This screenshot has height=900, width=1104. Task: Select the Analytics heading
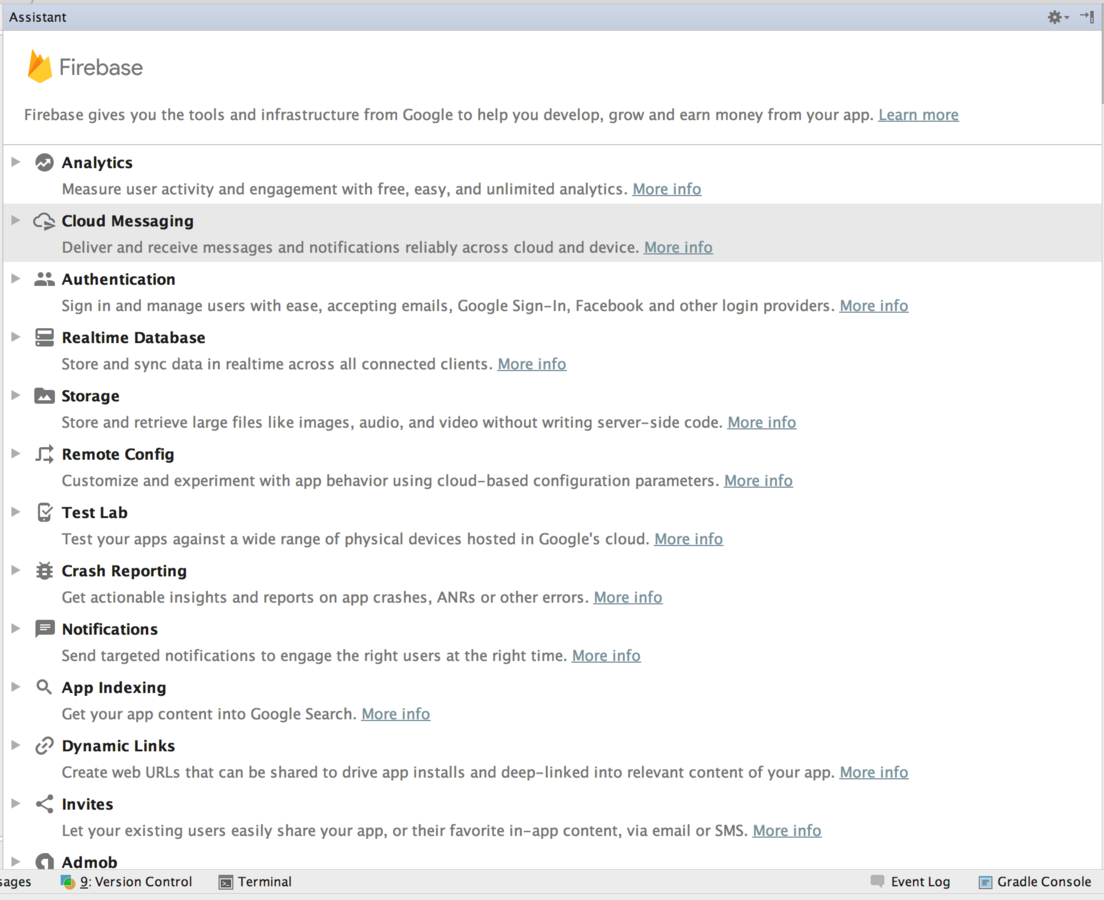pos(97,163)
